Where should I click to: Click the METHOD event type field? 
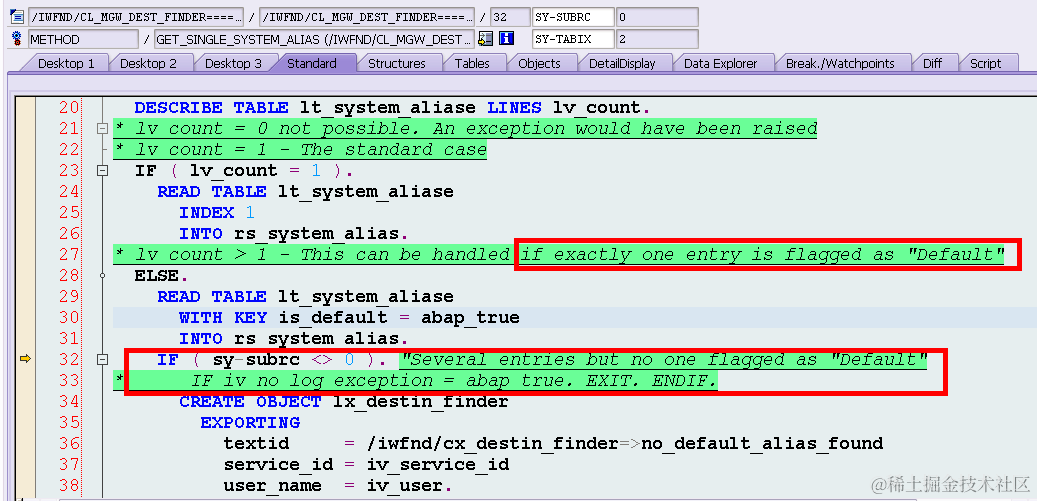(x=83, y=39)
